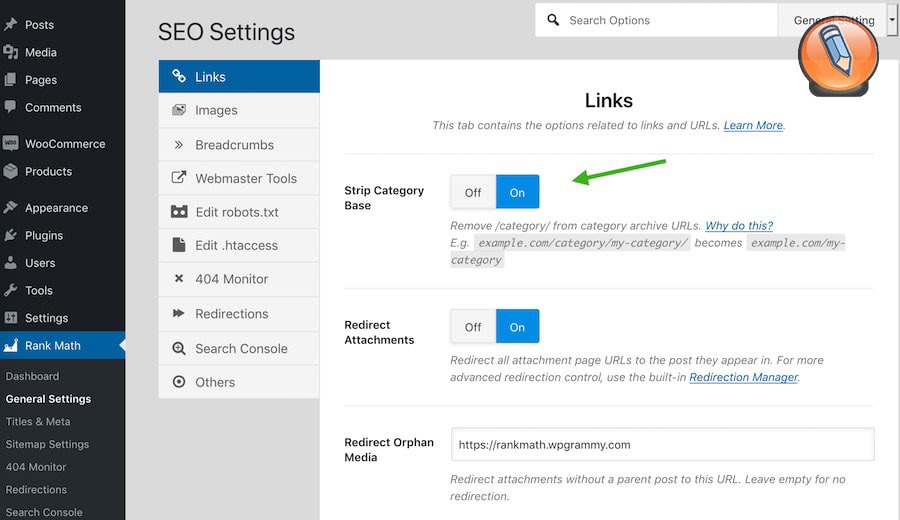Follow the Learn More link
The image size is (900, 520).
[753, 125]
